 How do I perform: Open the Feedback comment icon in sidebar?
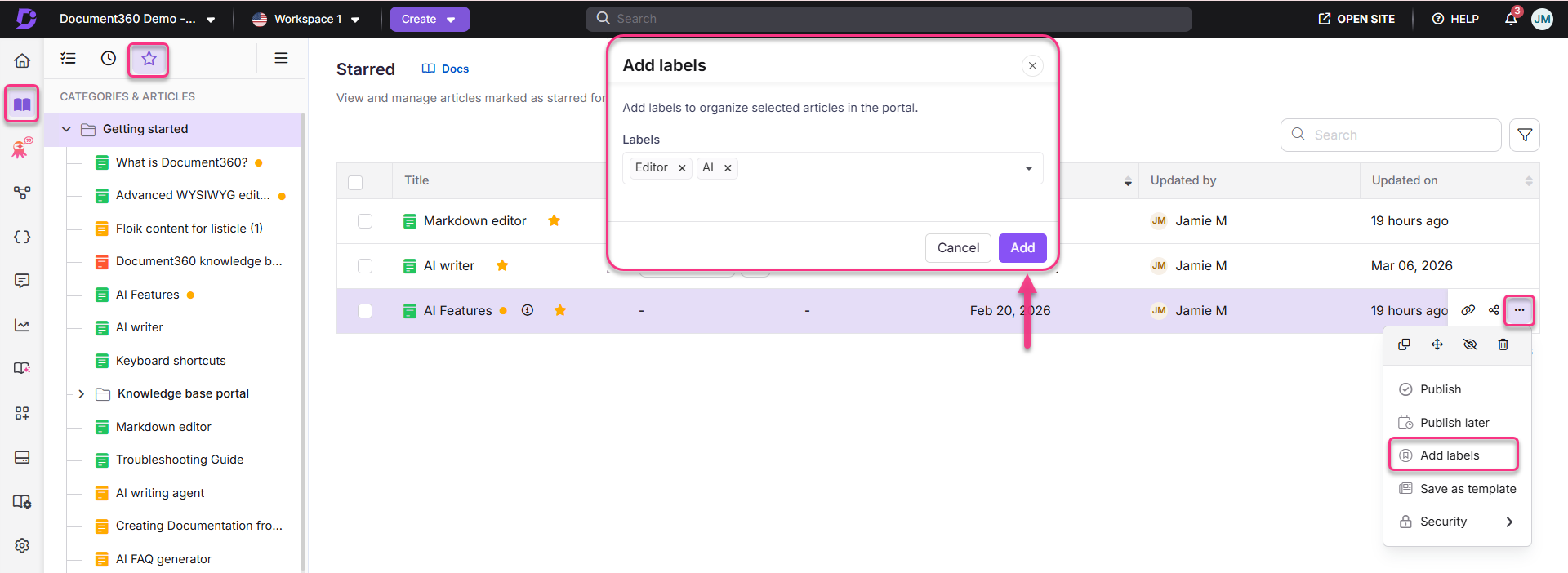coord(22,281)
